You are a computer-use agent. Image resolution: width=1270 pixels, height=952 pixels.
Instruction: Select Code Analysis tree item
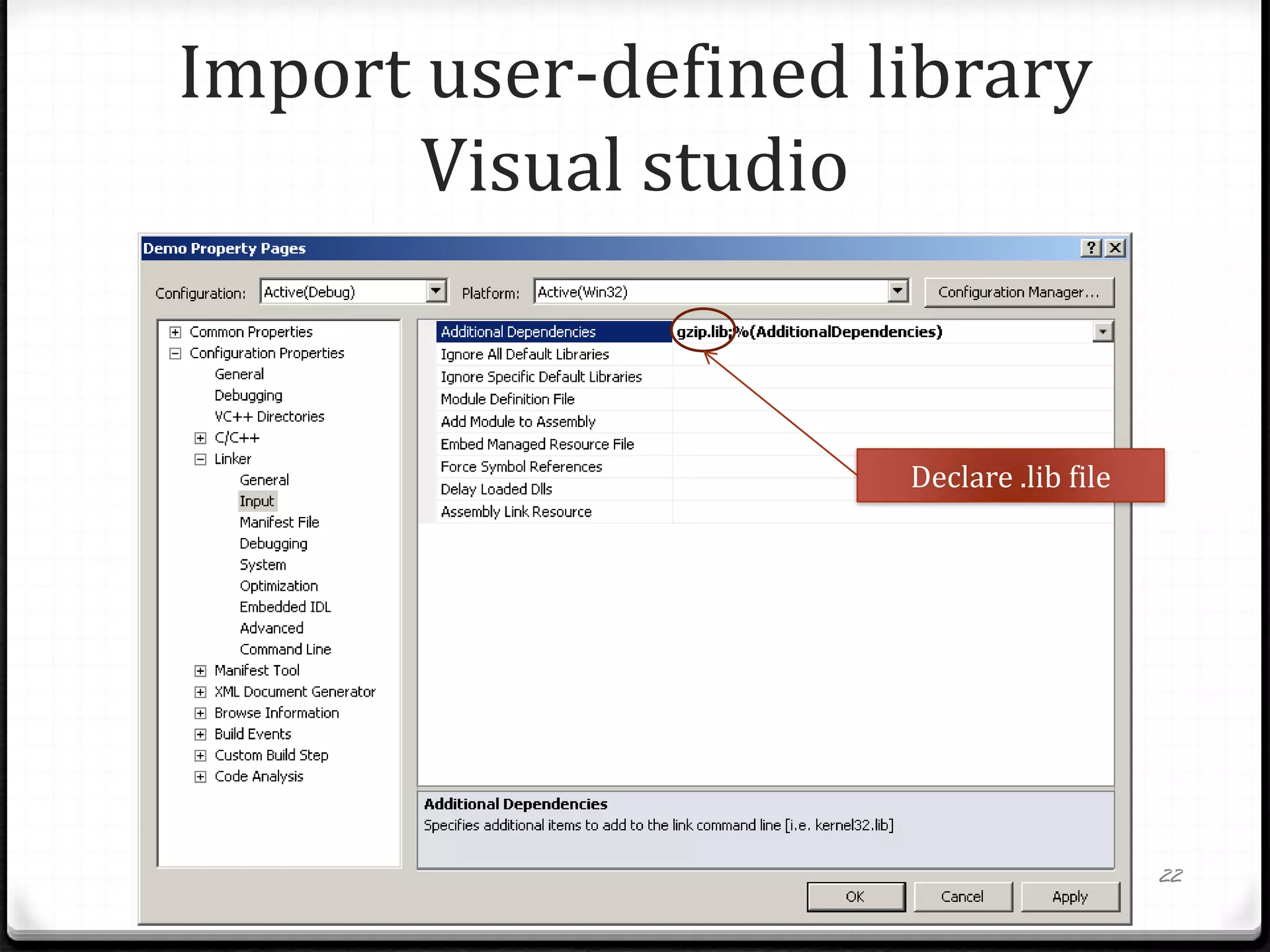(x=259, y=777)
